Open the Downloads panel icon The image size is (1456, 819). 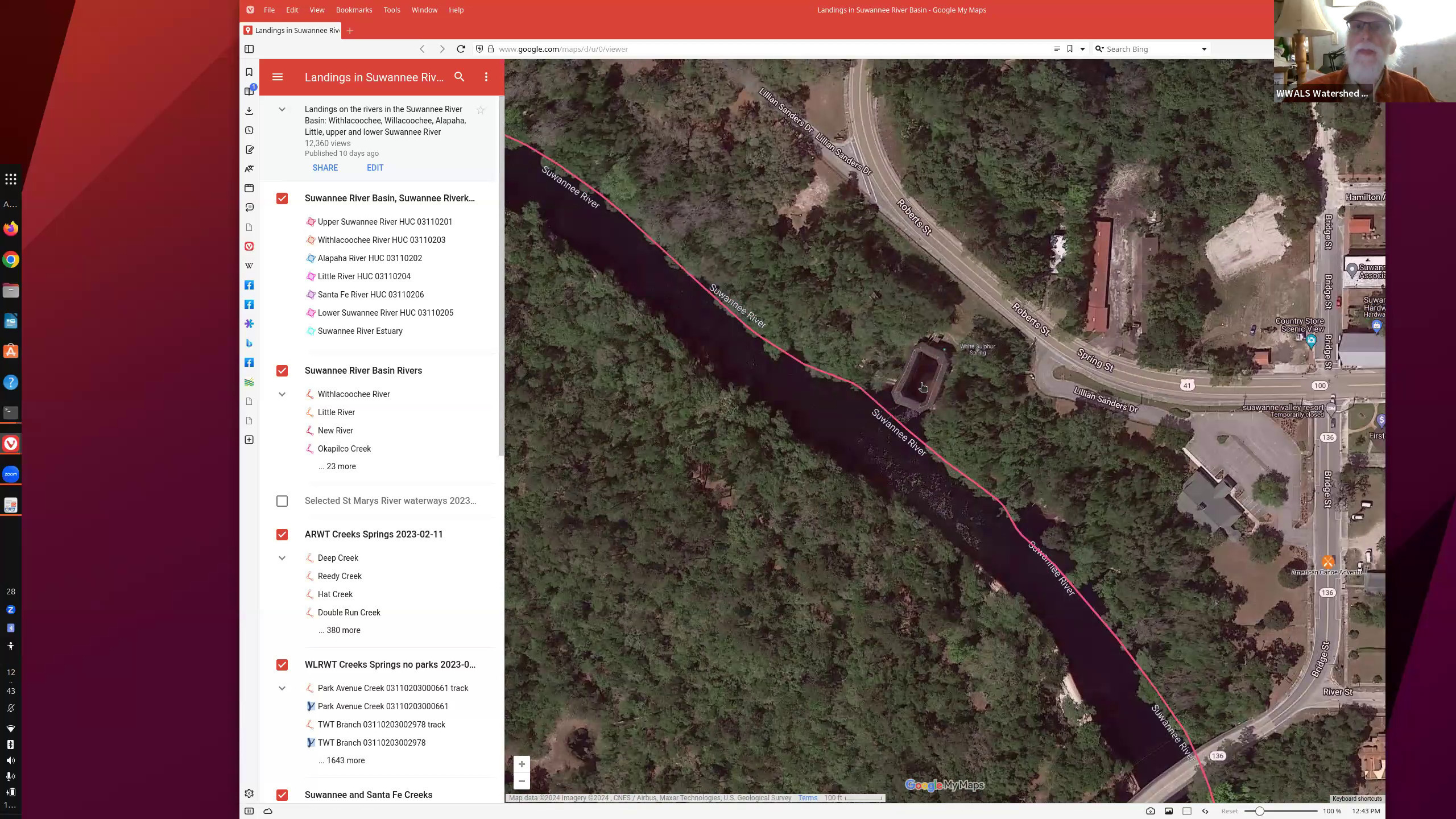[249, 111]
